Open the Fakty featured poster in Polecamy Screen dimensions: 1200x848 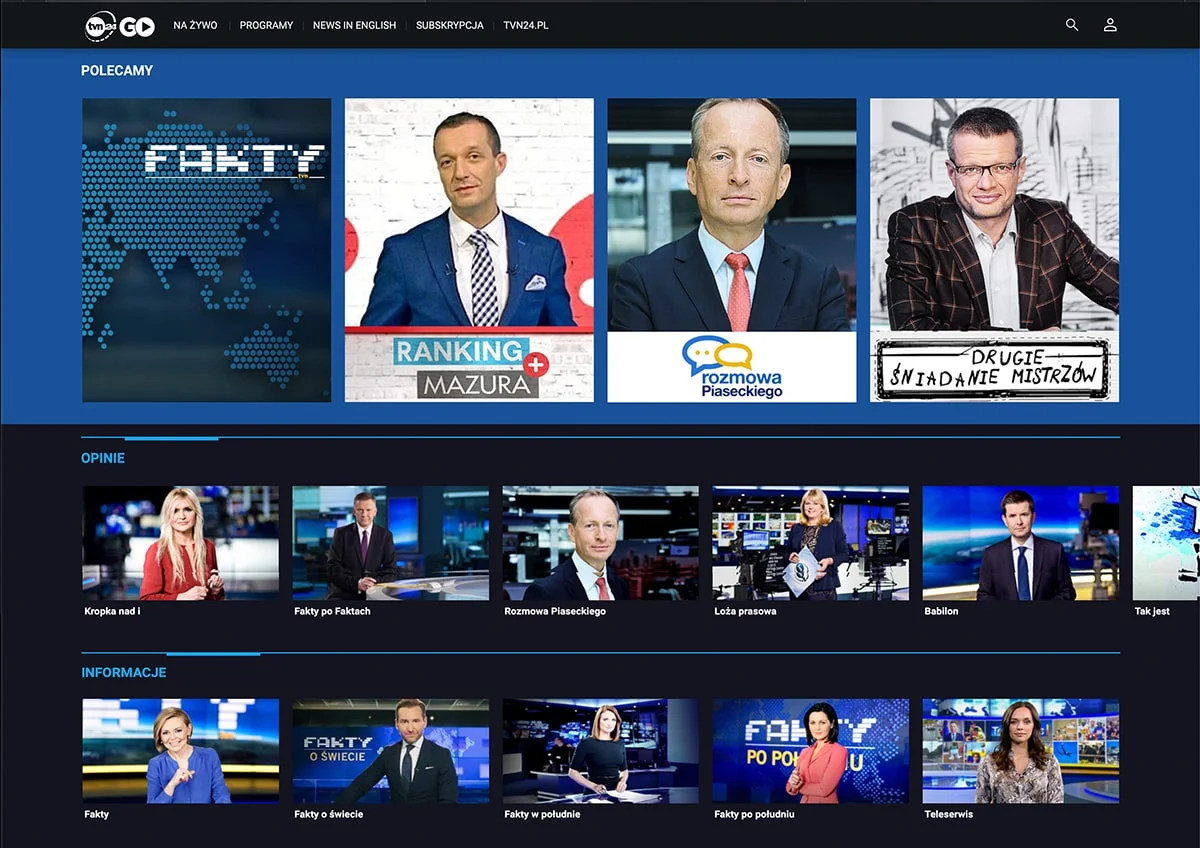tap(207, 250)
